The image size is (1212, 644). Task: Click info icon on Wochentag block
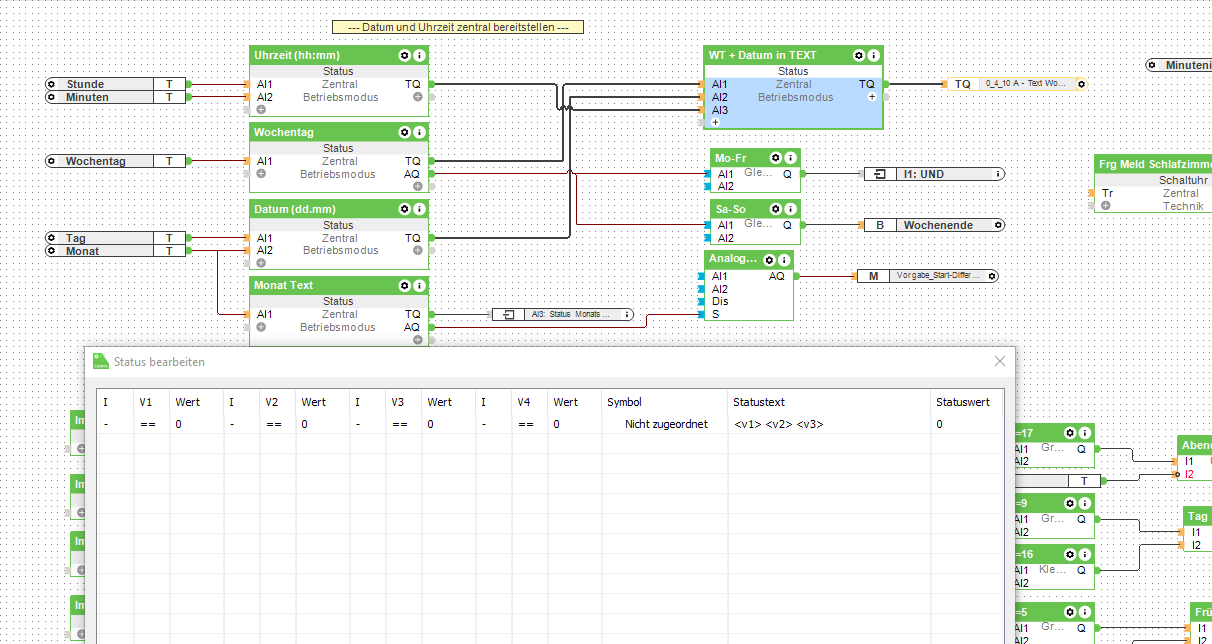tap(420, 132)
